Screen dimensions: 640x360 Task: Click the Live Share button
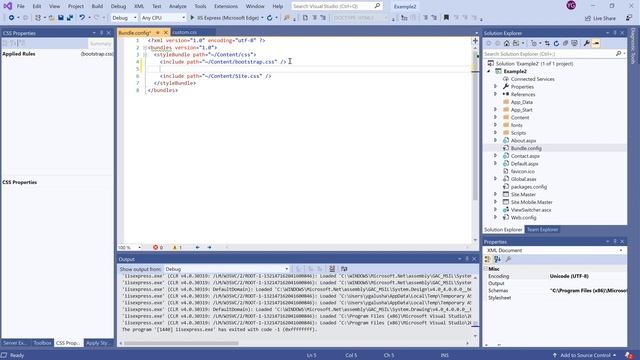tap(600, 18)
